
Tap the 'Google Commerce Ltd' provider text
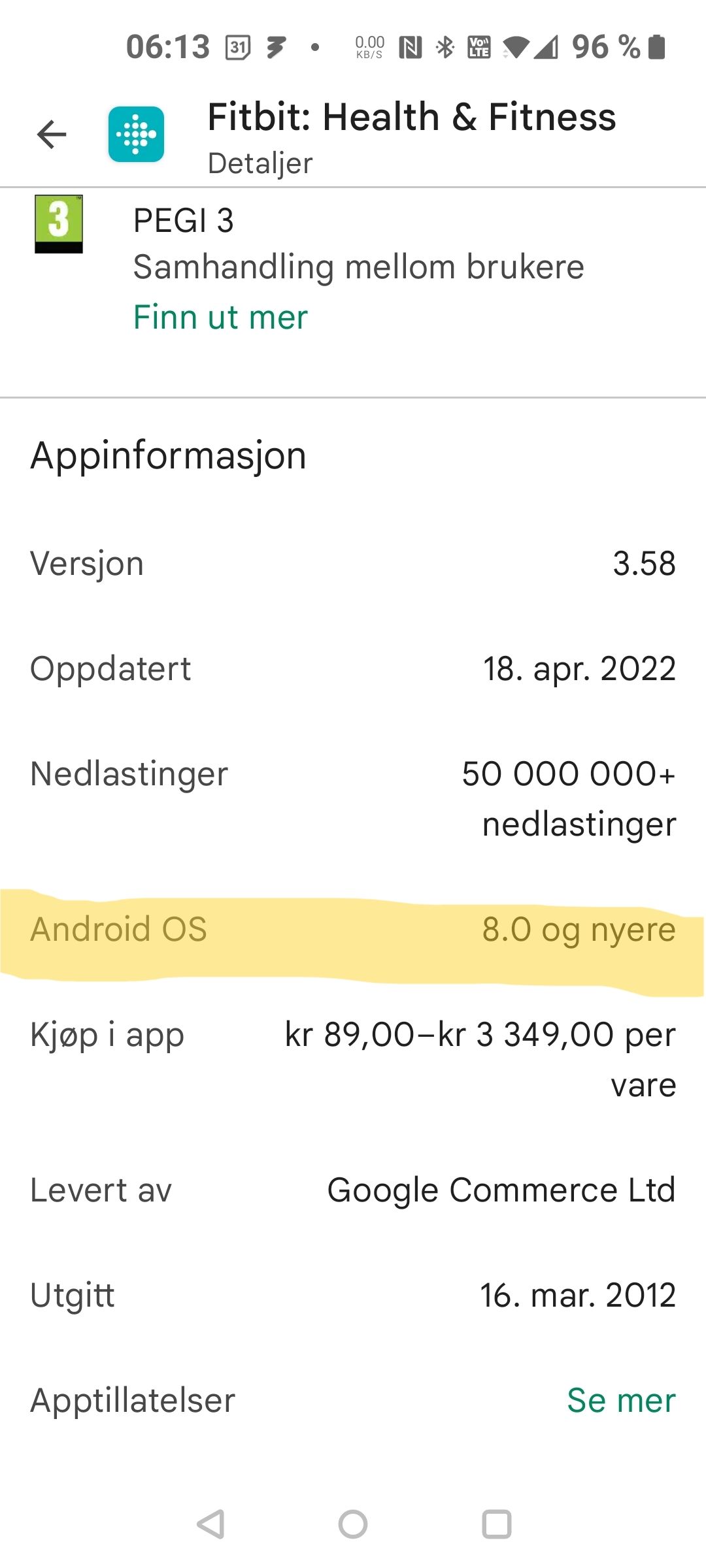(501, 1190)
